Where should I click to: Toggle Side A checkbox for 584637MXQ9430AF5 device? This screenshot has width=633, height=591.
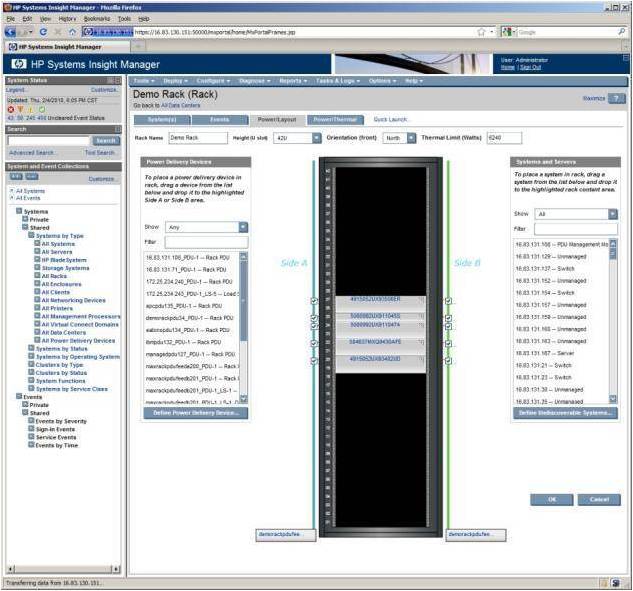click(314, 344)
